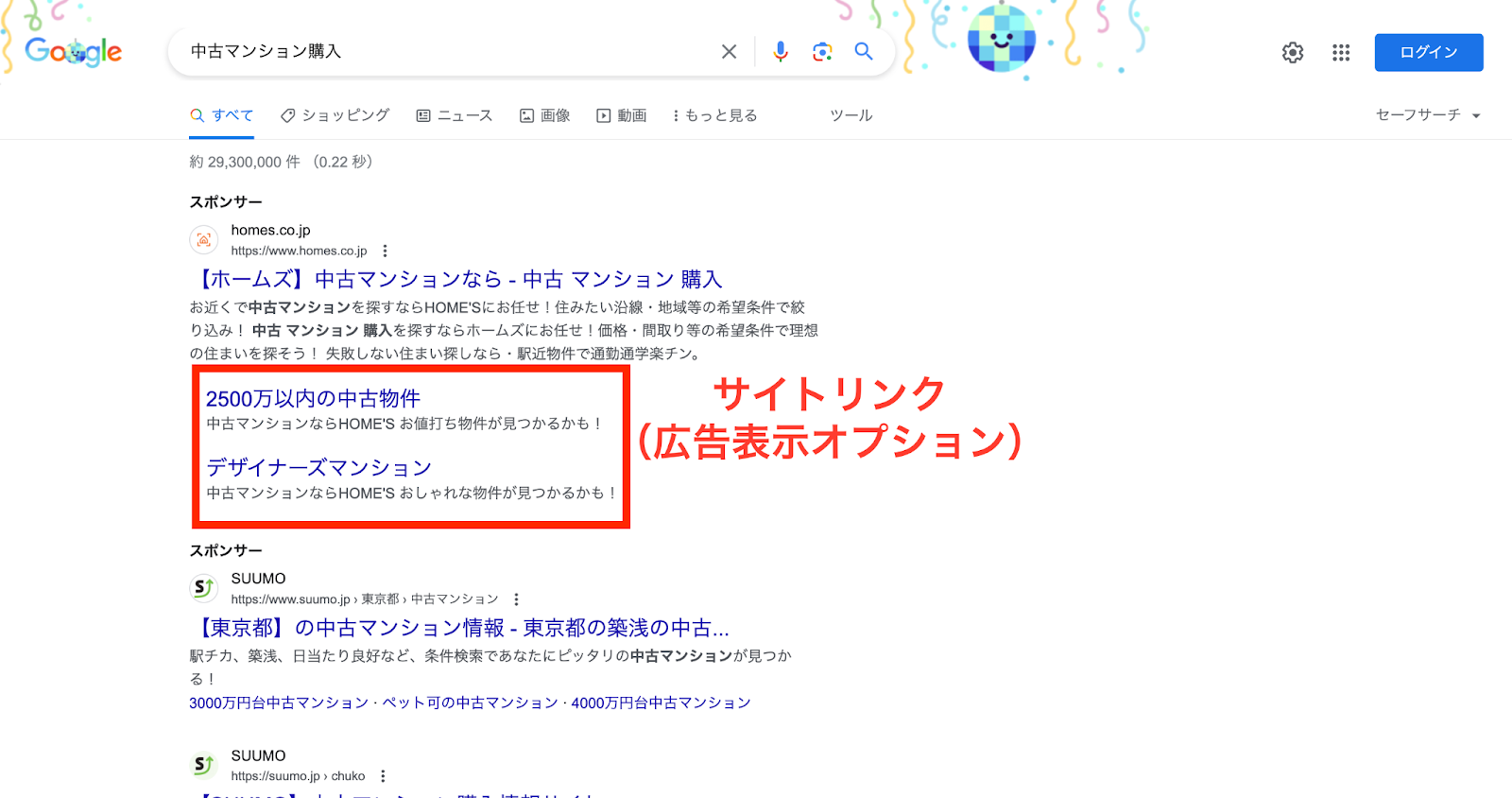The image size is (1512, 798).
Task: Open the ツール options
Action: (851, 115)
